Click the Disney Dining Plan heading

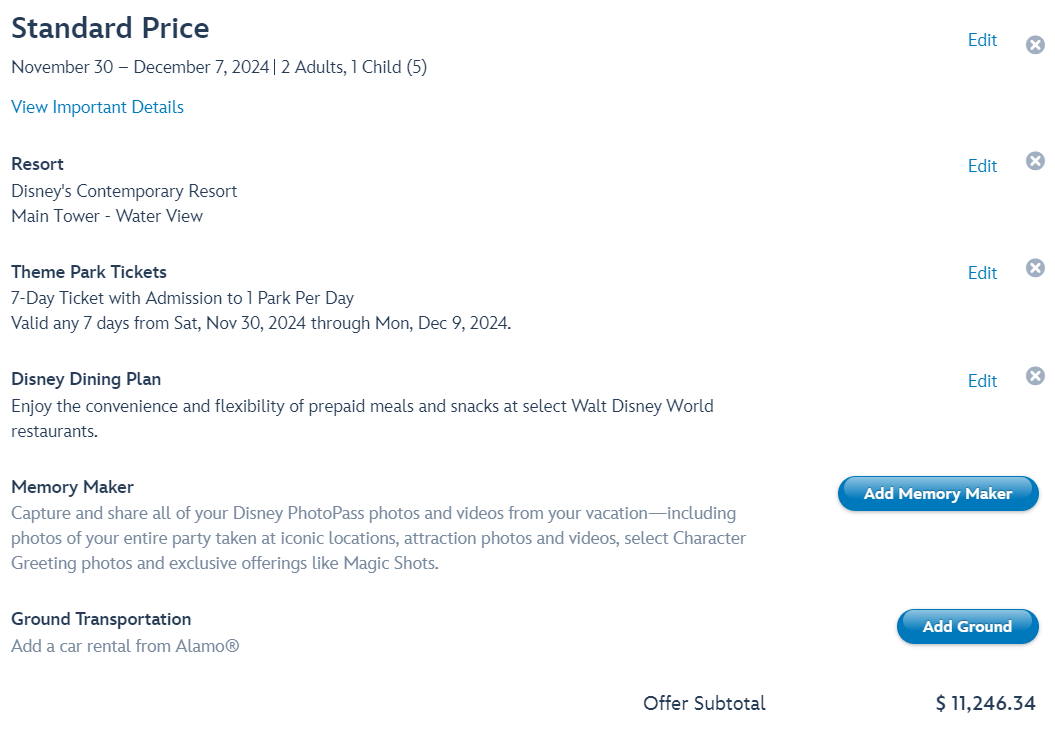coord(86,379)
